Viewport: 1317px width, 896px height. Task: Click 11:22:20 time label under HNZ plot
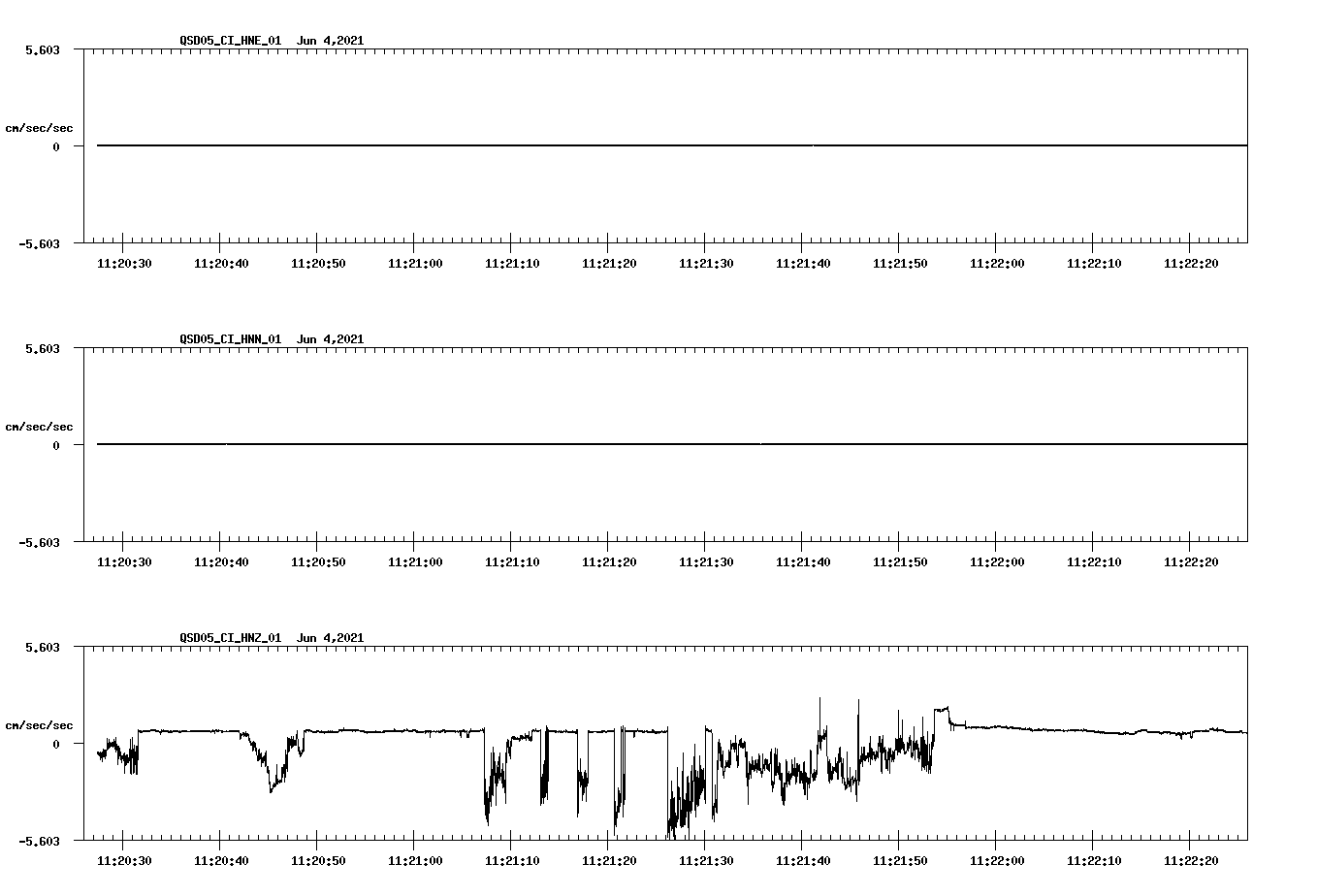pyautogui.click(x=1191, y=861)
